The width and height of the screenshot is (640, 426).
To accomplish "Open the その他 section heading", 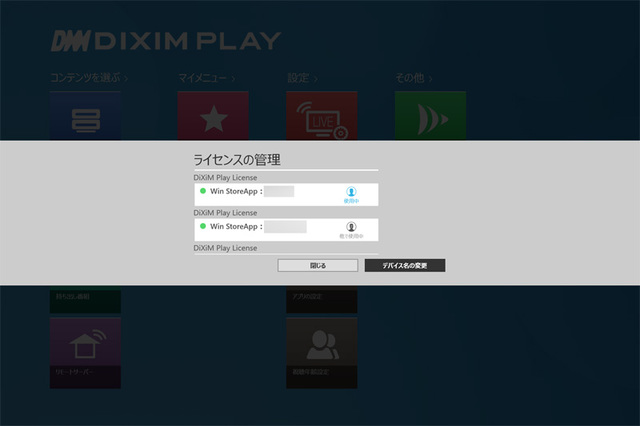I will (x=413, y=78).
